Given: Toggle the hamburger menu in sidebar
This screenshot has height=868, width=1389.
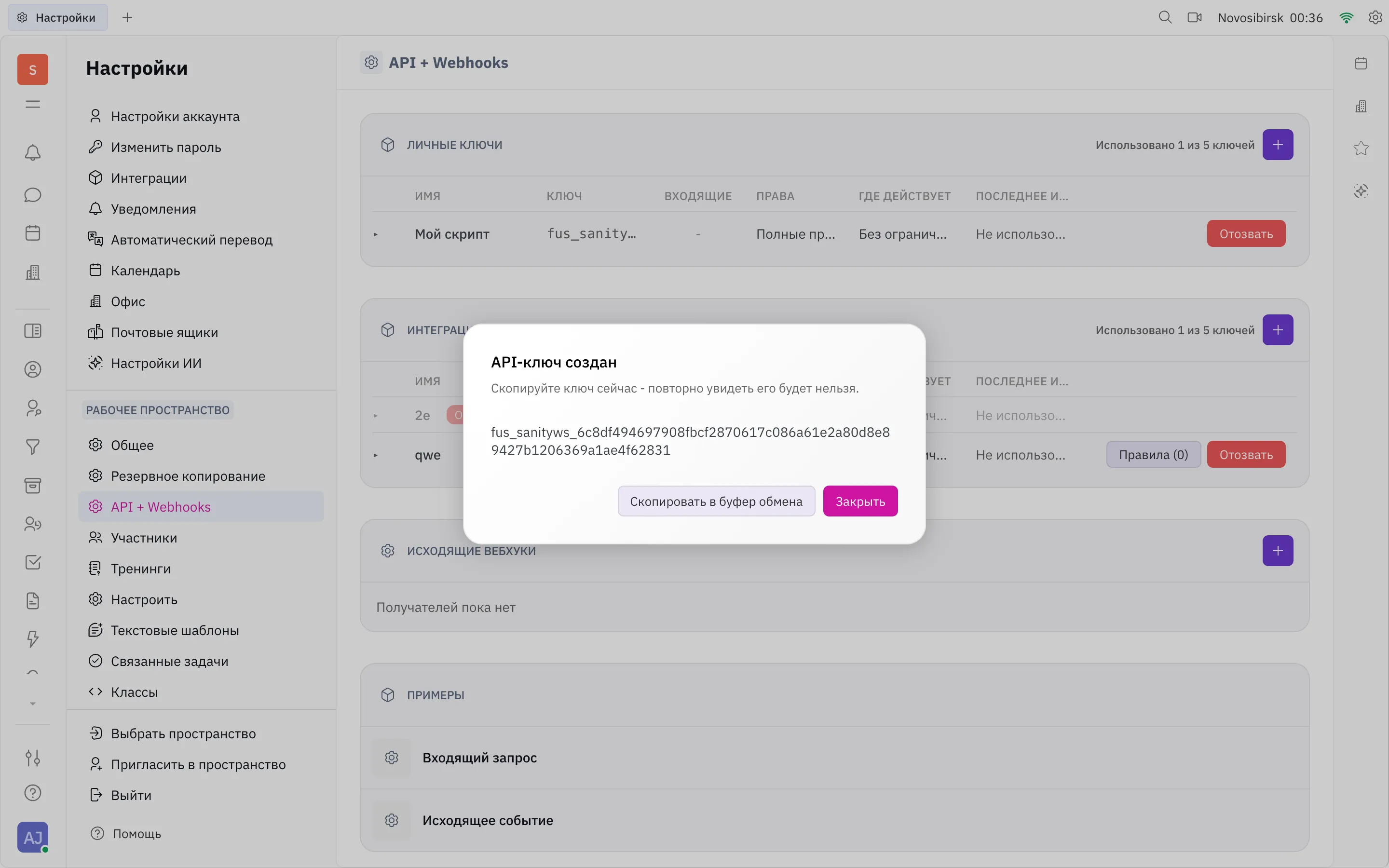Looking at the screenshot, I should [33, 105].
